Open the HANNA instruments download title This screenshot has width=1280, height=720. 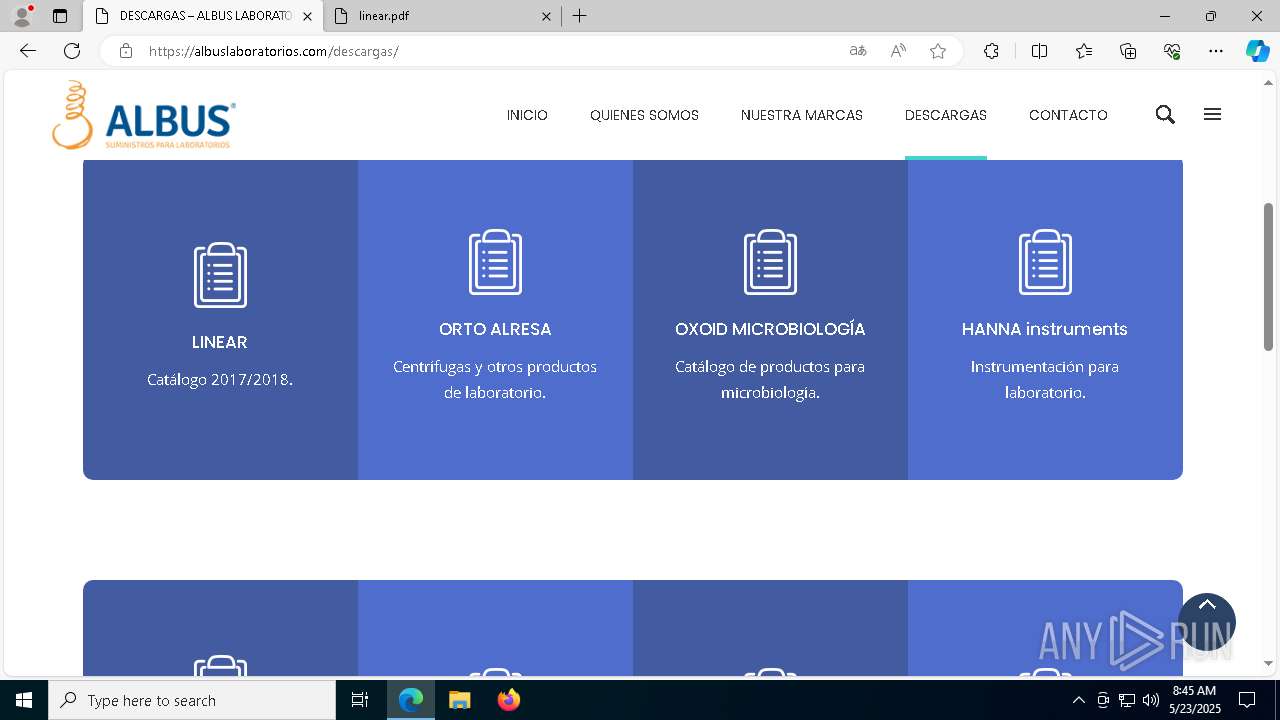(x=1045, y=329)
